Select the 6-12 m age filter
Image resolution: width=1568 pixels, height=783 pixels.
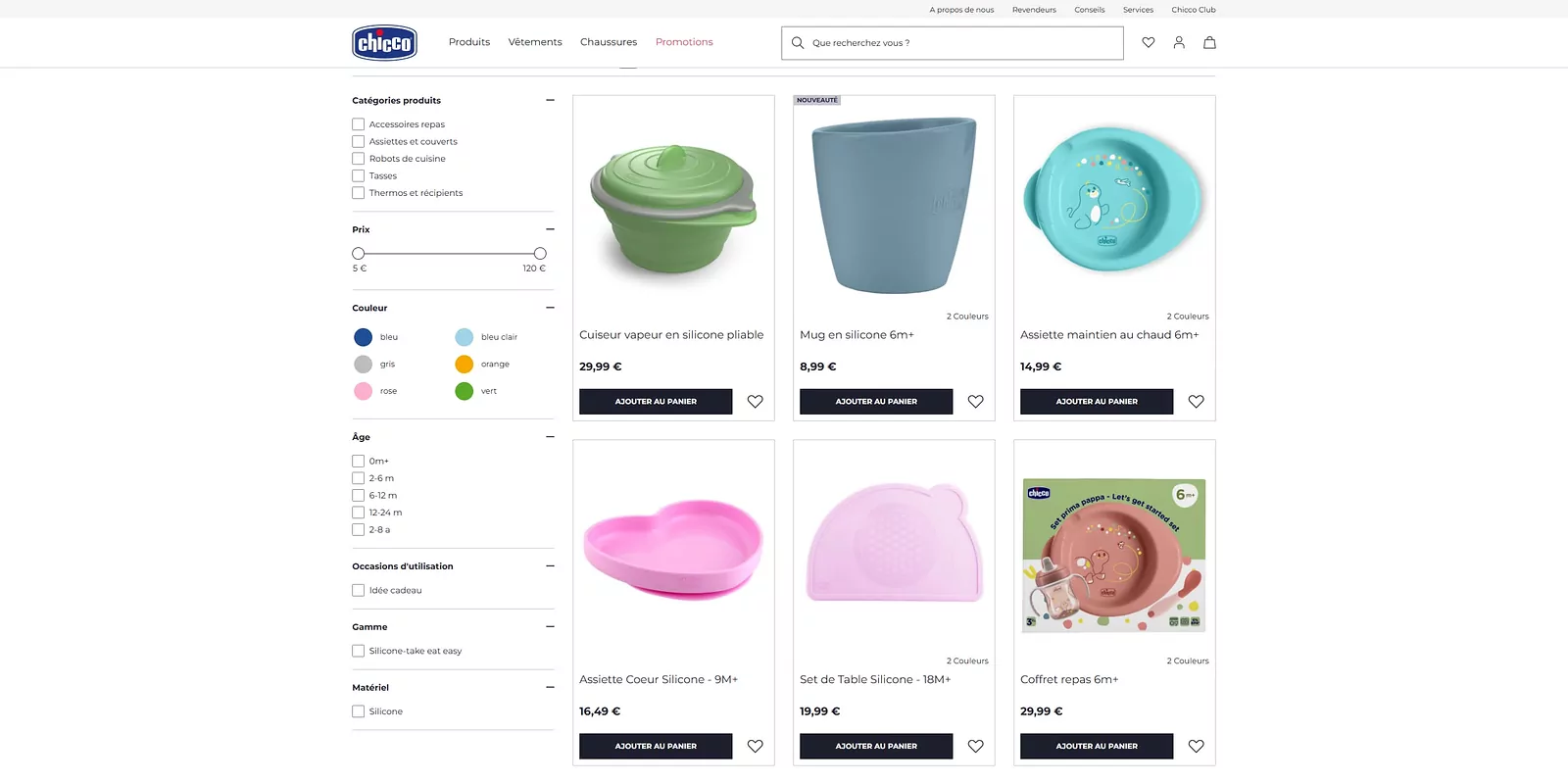359,496
